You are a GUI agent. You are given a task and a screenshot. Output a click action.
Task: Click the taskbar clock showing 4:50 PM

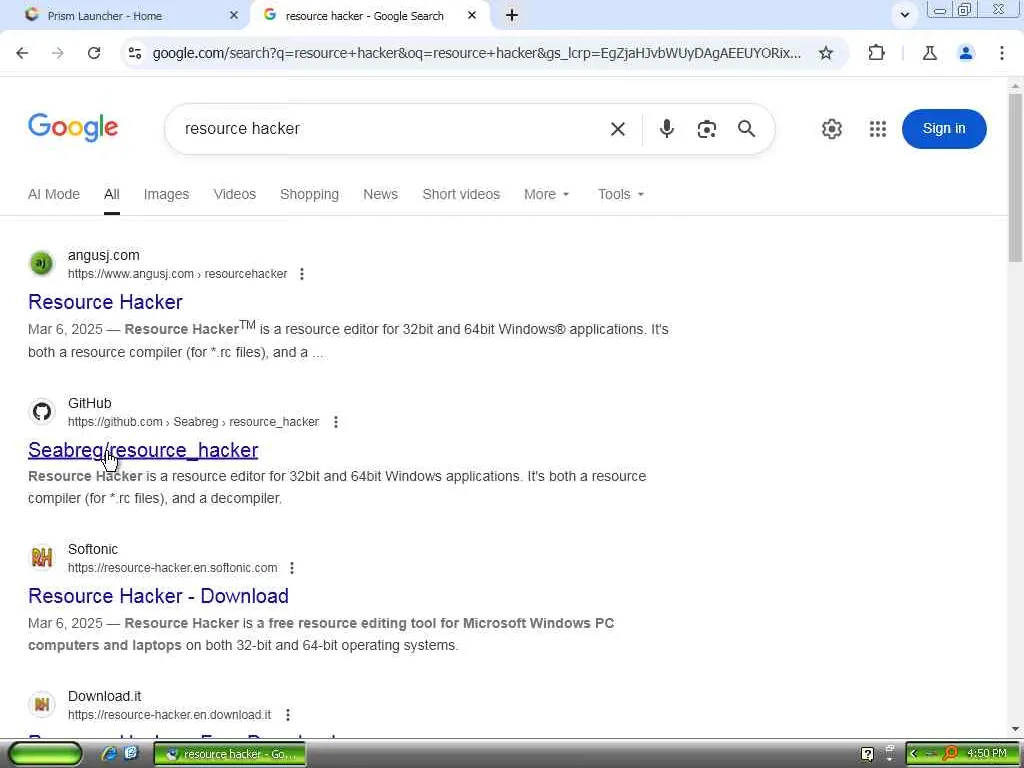click(x=986, y=754)
